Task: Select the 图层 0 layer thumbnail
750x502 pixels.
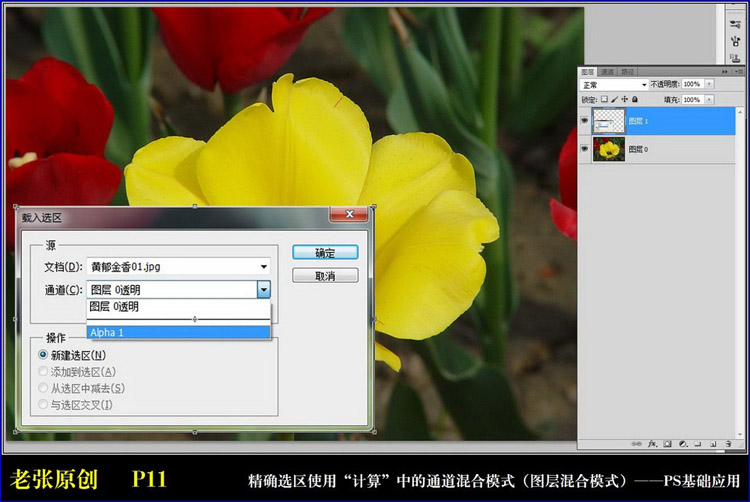Action: (607, 149)
